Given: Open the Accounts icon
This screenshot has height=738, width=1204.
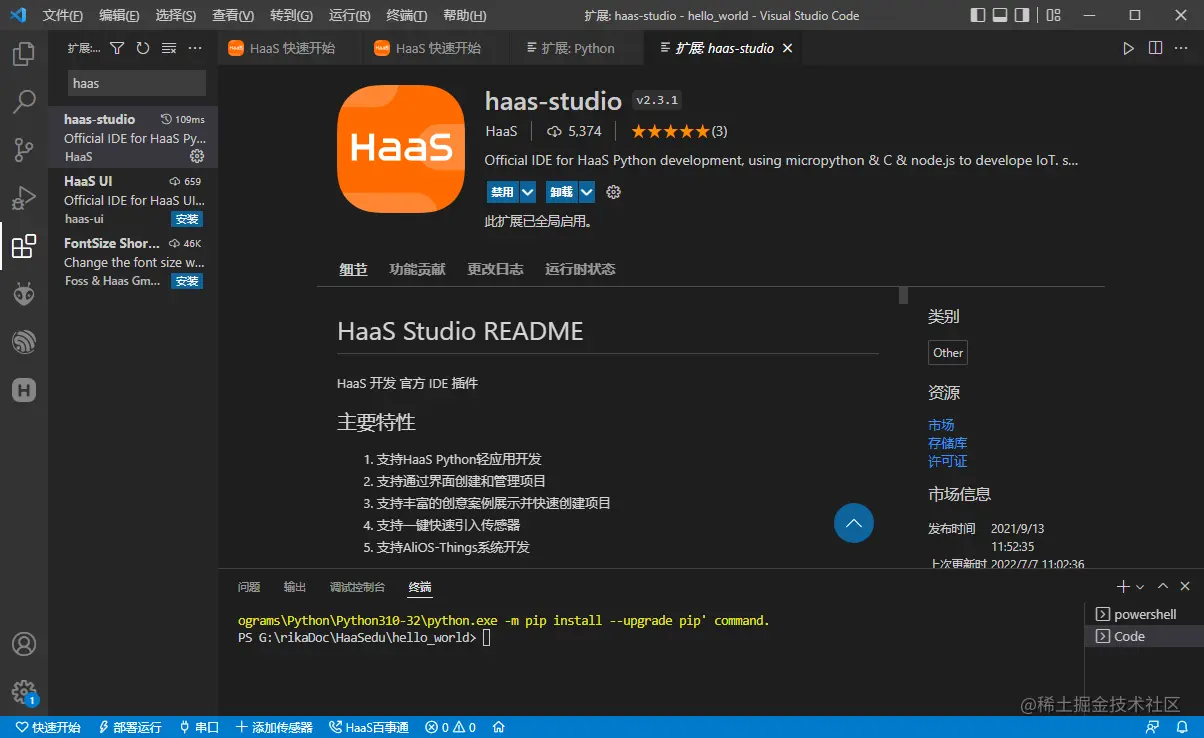Looking at the screenshot, I should pyautogui.click(x=24, y=644).
